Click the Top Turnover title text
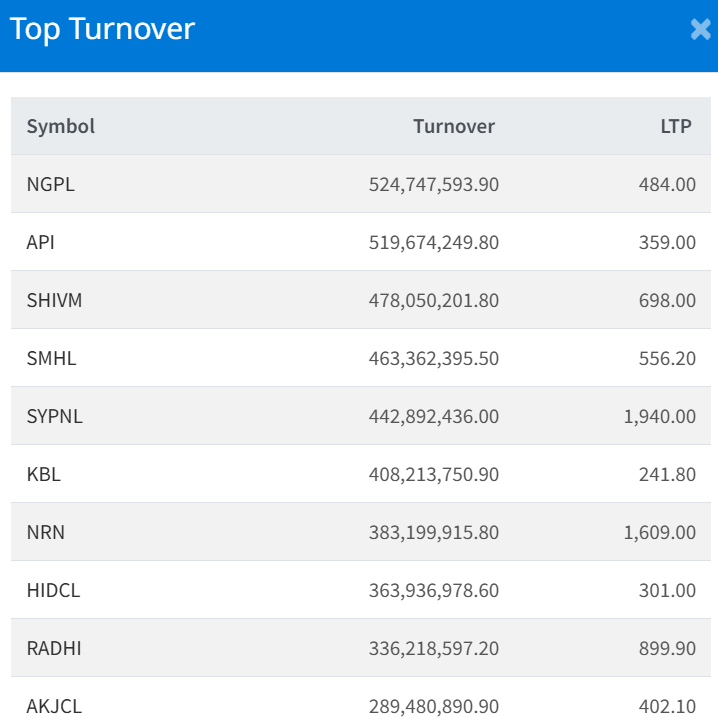 [x=102, y=29]
